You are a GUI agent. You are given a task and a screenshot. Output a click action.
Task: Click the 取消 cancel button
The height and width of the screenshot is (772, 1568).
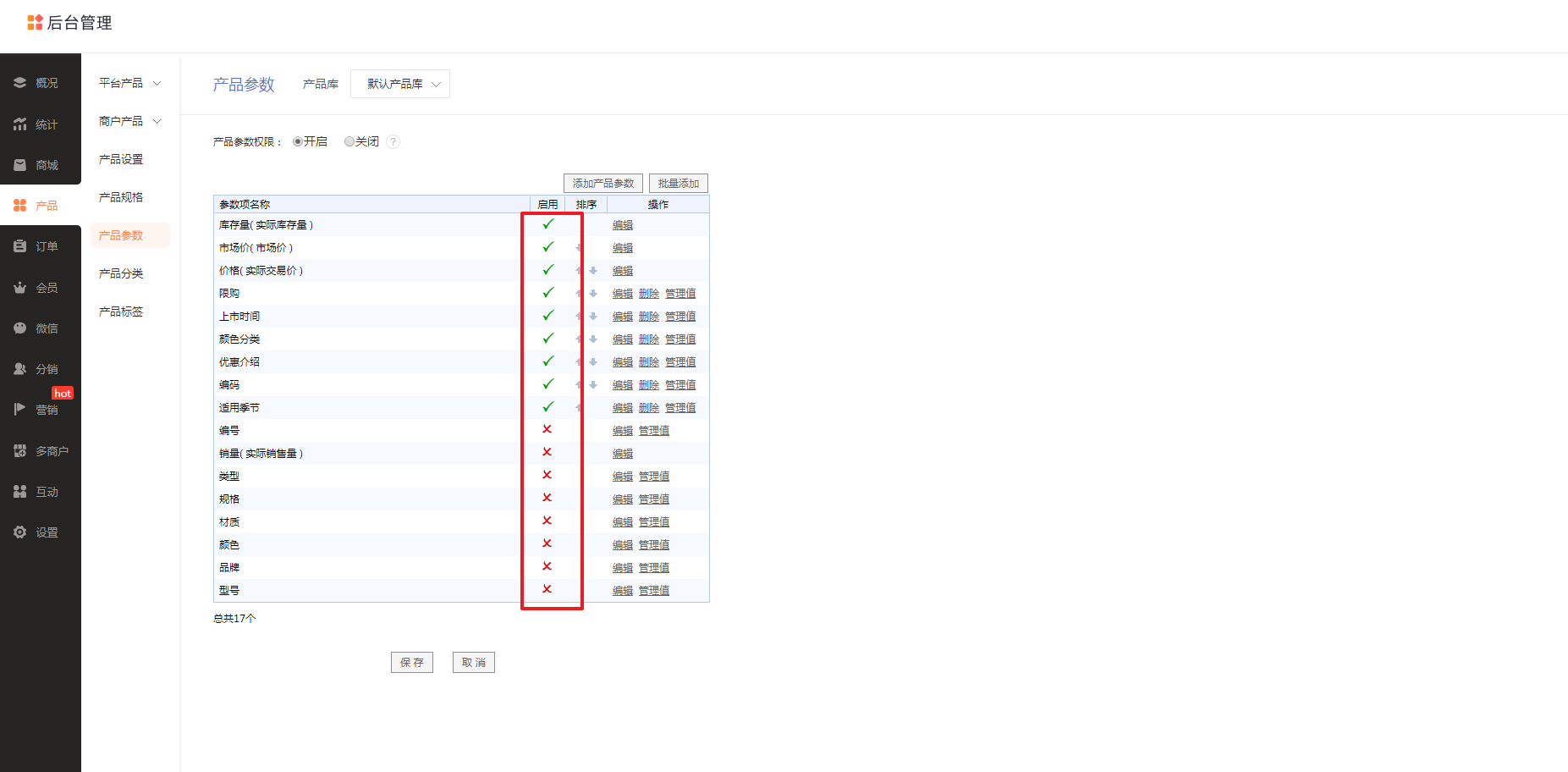point(474,663)
